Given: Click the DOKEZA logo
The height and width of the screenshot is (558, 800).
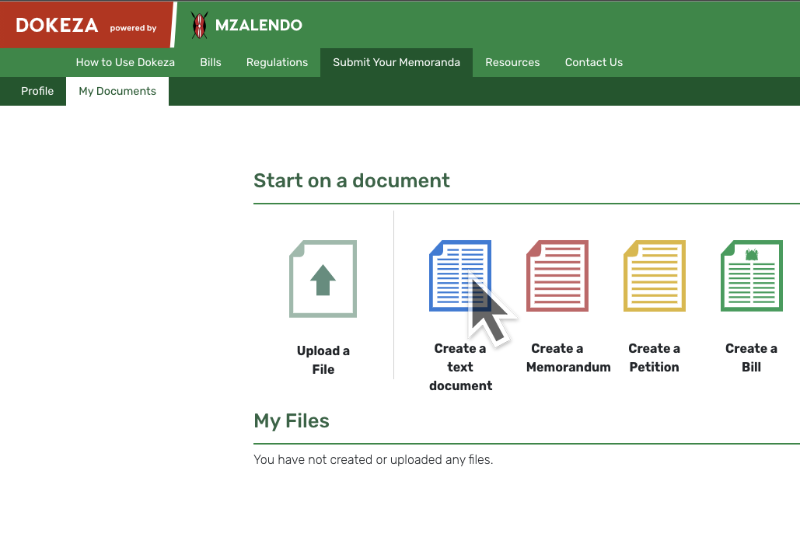Looking at the screenshot, I should click(58, 26).
